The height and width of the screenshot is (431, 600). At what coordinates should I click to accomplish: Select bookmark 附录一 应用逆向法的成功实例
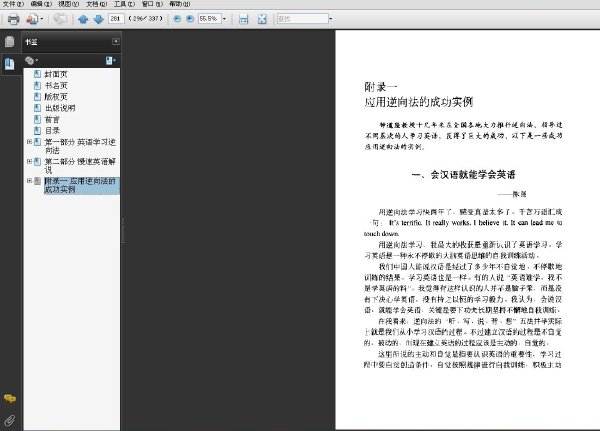[x=82, y=185]
